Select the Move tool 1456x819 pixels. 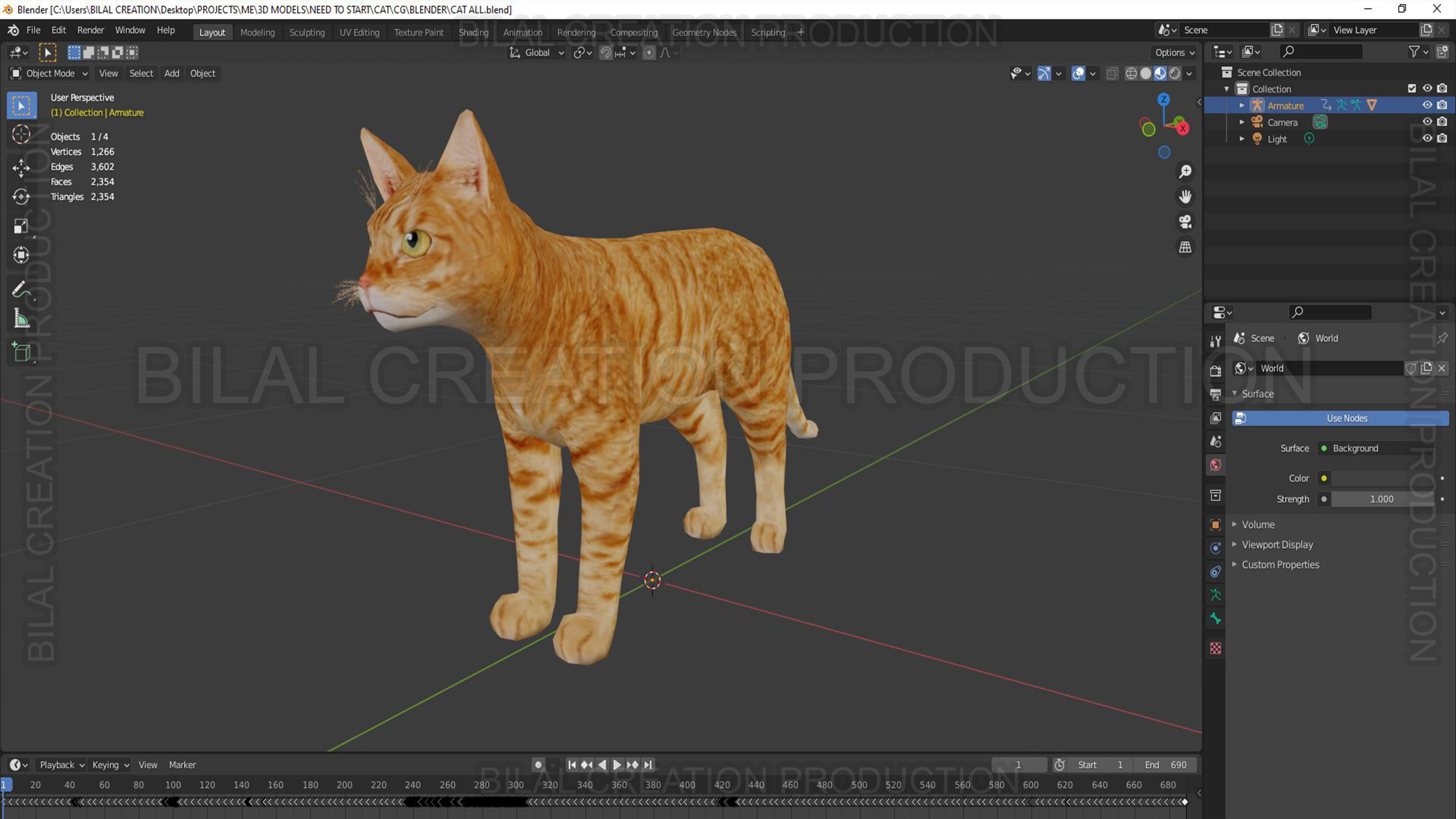point(21,167)
